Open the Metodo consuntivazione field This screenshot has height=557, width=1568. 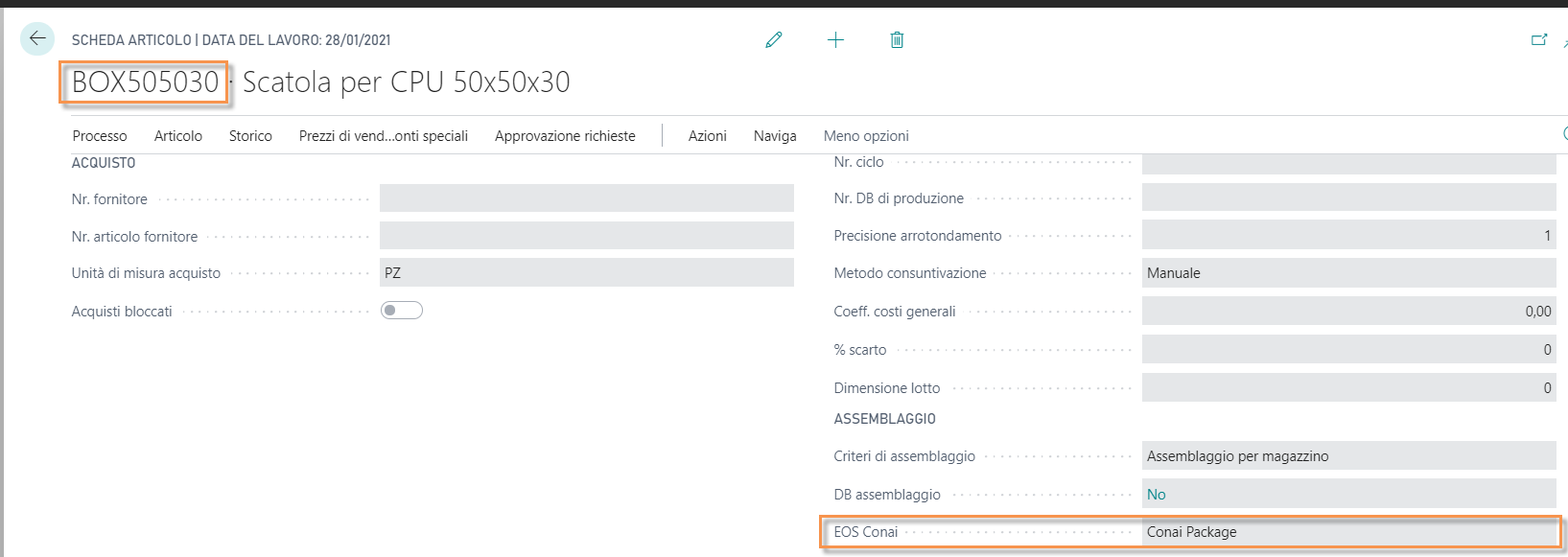pyautogui.click(x=1347, y=273)
